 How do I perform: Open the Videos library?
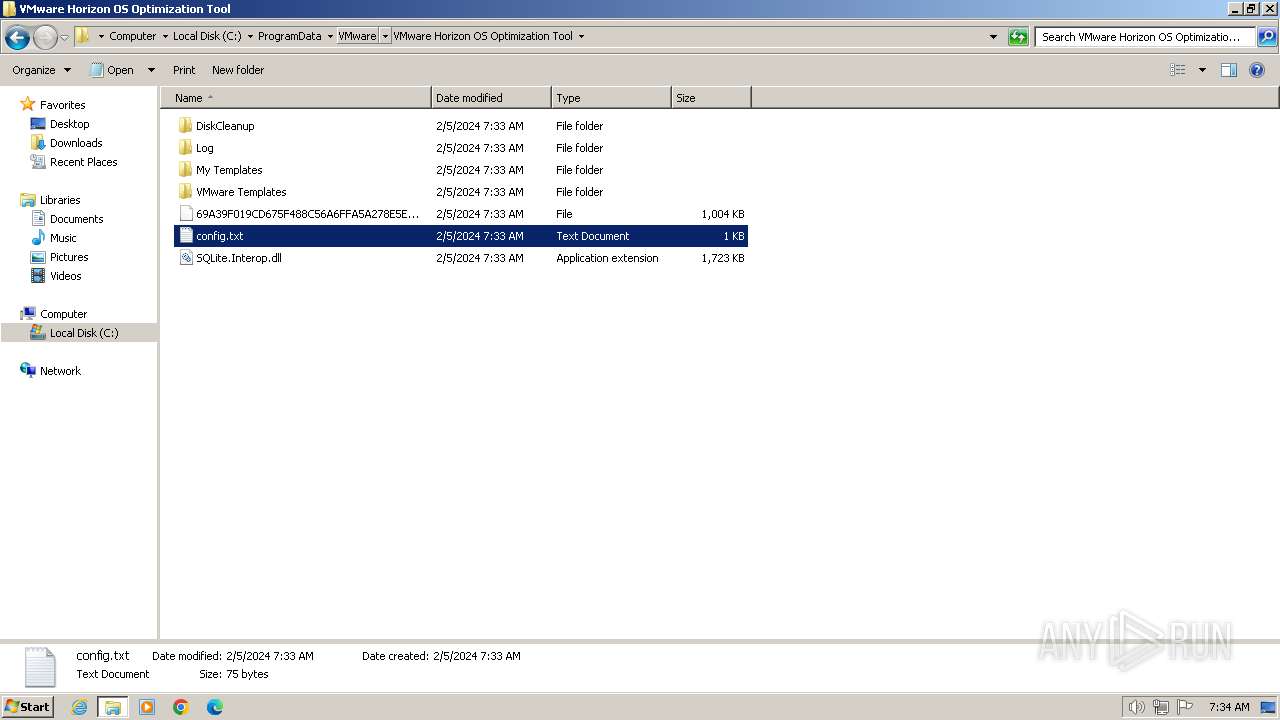click(x=65, y=276)
